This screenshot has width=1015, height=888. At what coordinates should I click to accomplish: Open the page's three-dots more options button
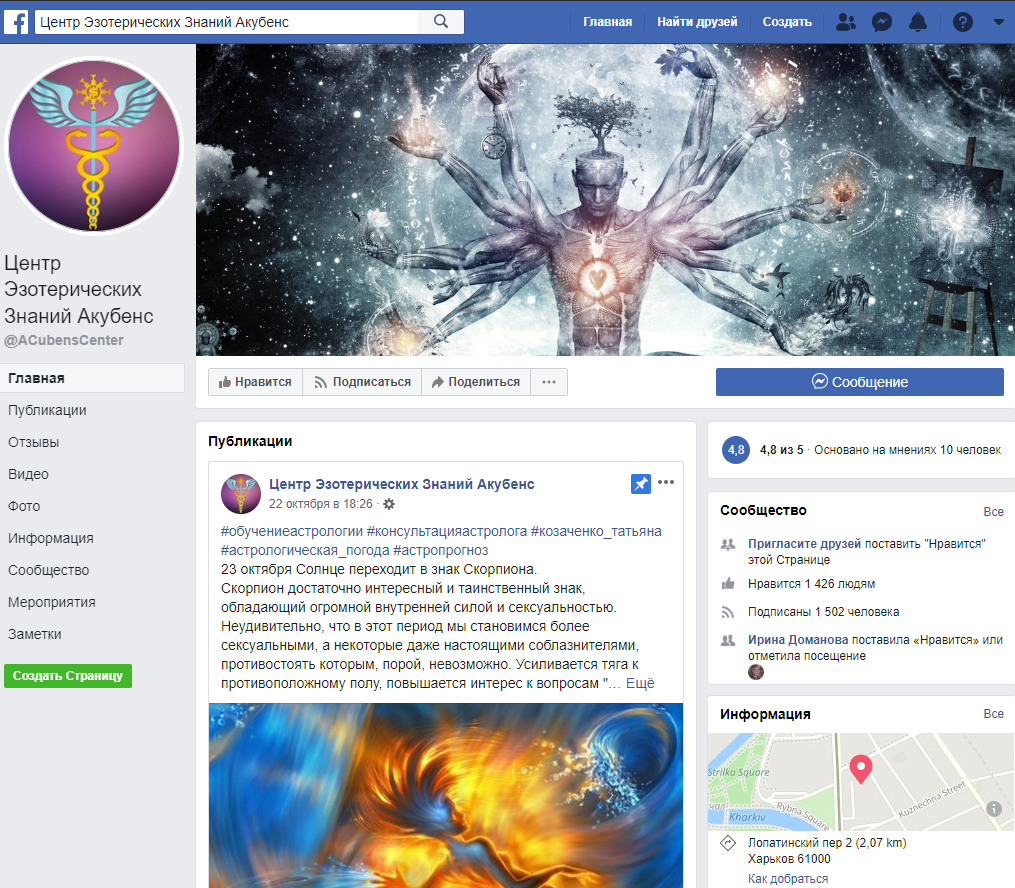pos(549,382)
